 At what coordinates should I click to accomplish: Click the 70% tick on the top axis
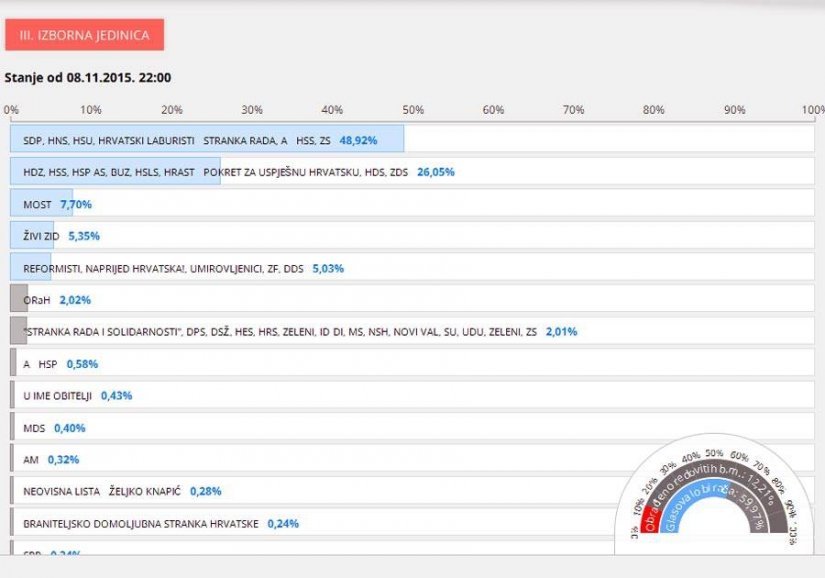(574, 110)
